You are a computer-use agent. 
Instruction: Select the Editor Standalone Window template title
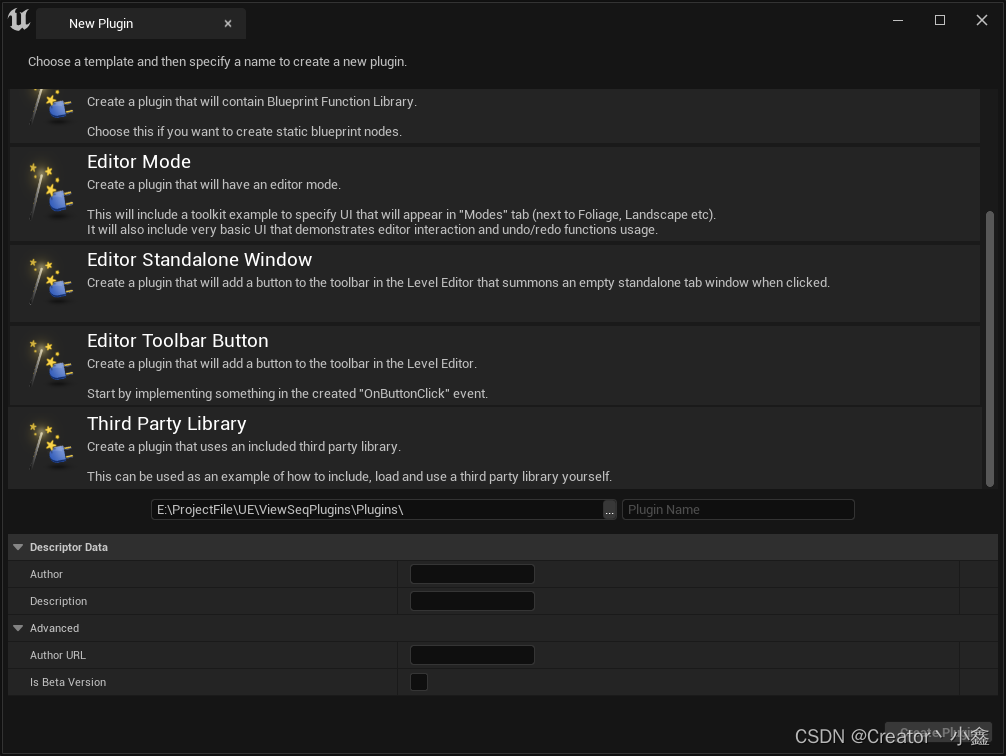200,259
